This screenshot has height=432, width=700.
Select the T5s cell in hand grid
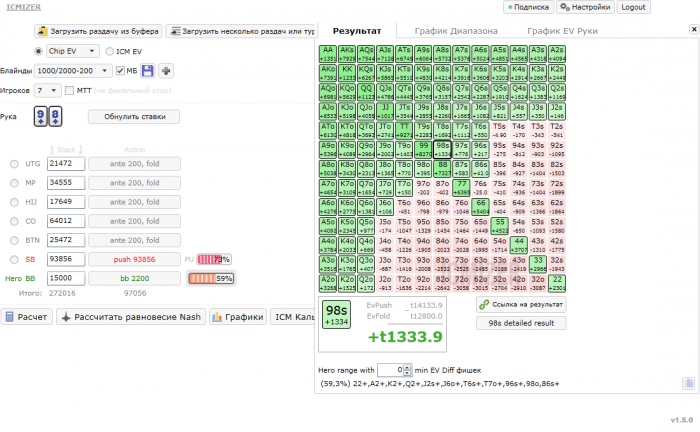pos(500,130)
